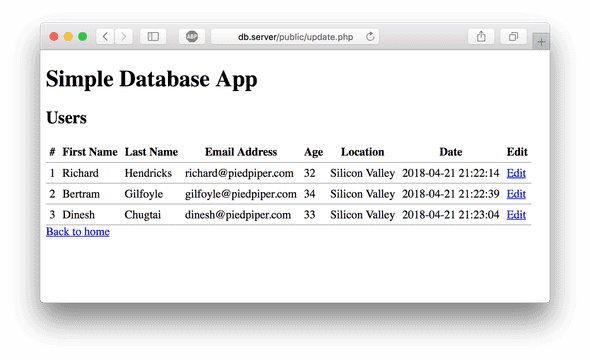
Task: Select the date 2018-04-21 21:22:14
Action: 450,173
